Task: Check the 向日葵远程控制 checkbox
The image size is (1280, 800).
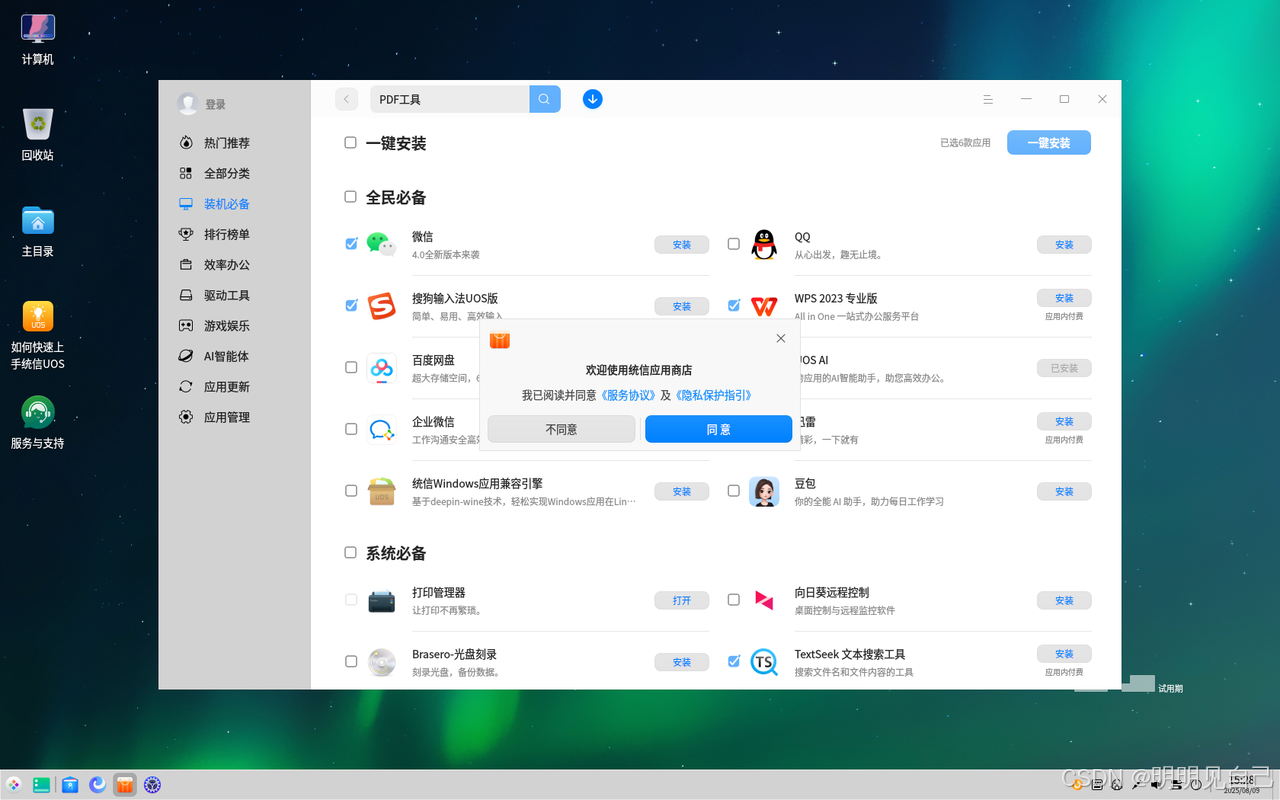Action: (734, 600)
